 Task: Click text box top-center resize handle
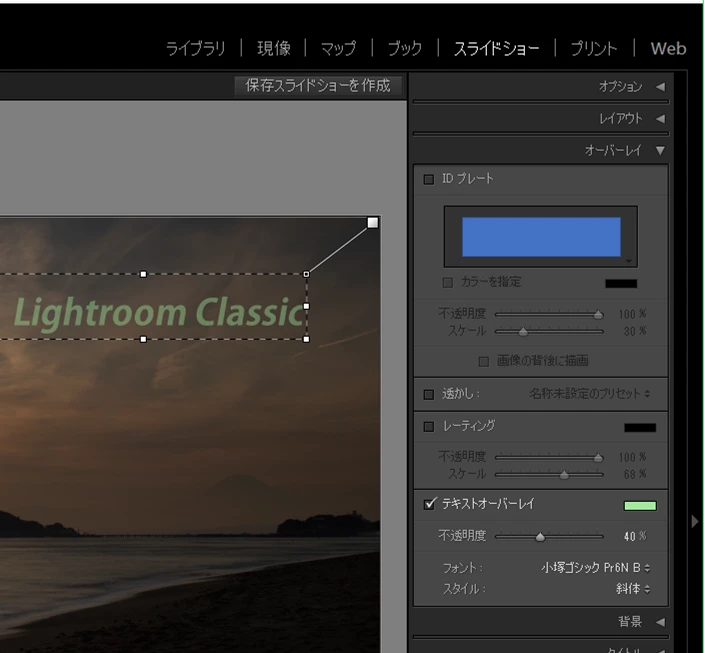click(x=143, y=274)
